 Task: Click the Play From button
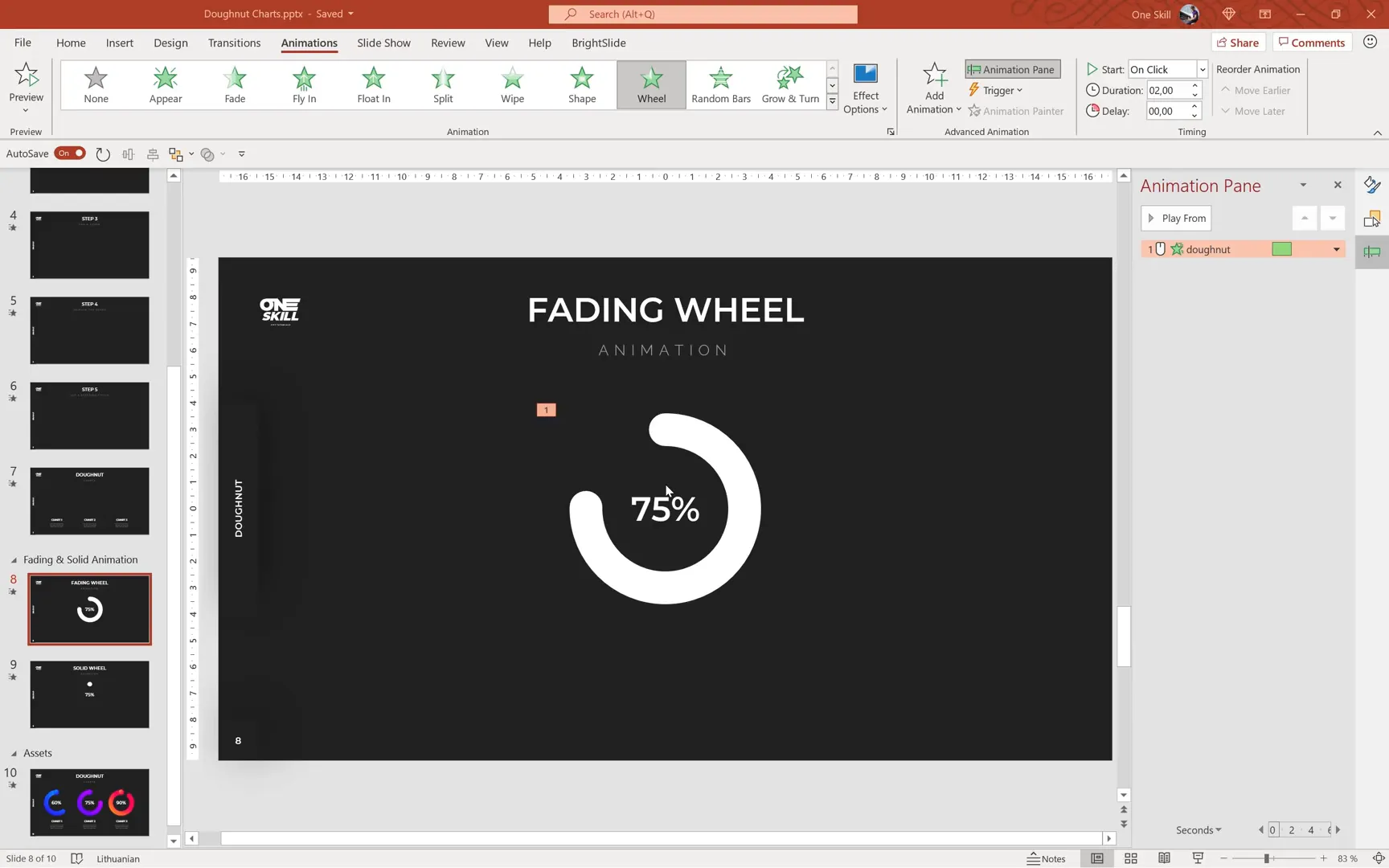pos(1175,218)
